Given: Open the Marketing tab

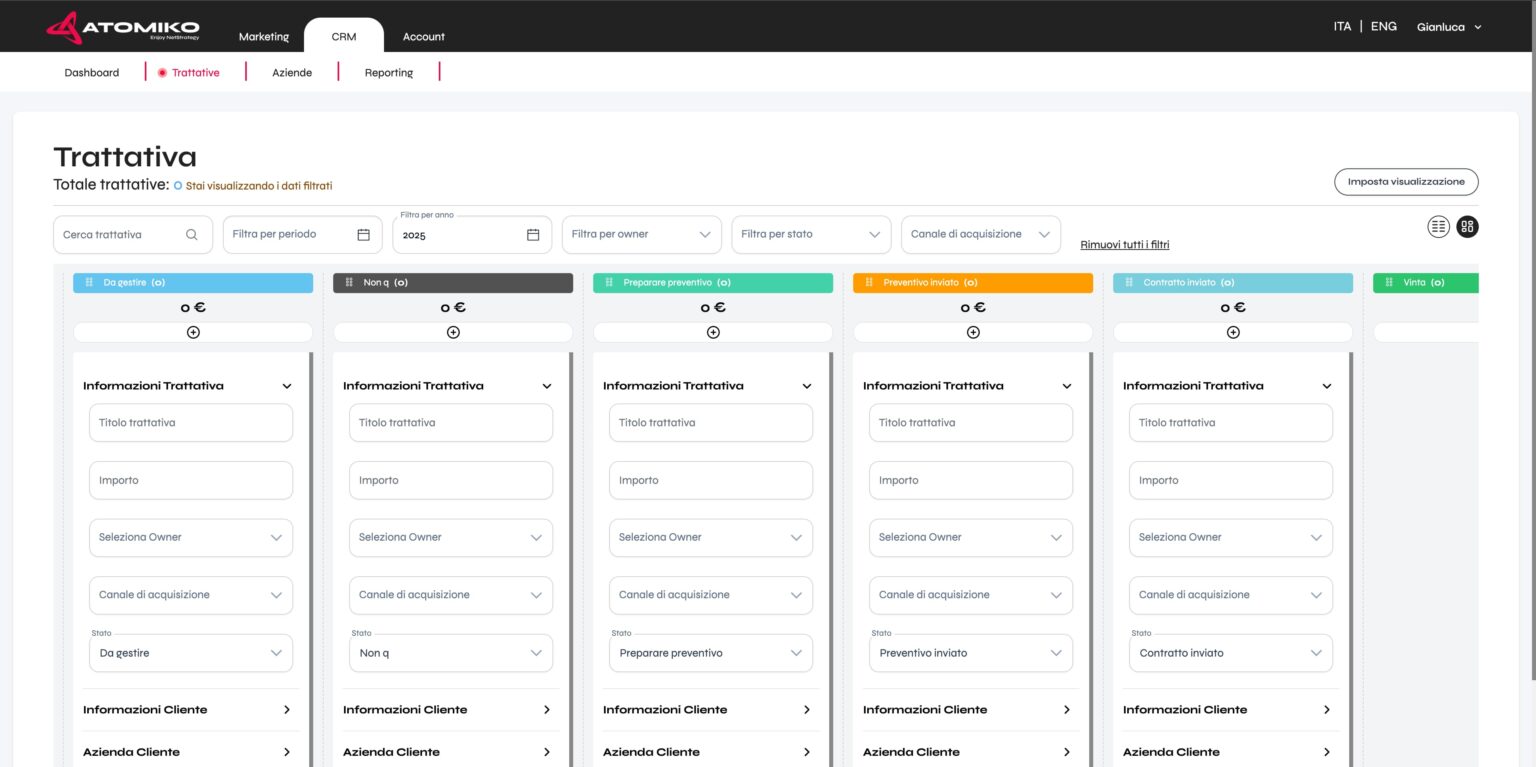Looking at the screenshot, I should [264, 37].
